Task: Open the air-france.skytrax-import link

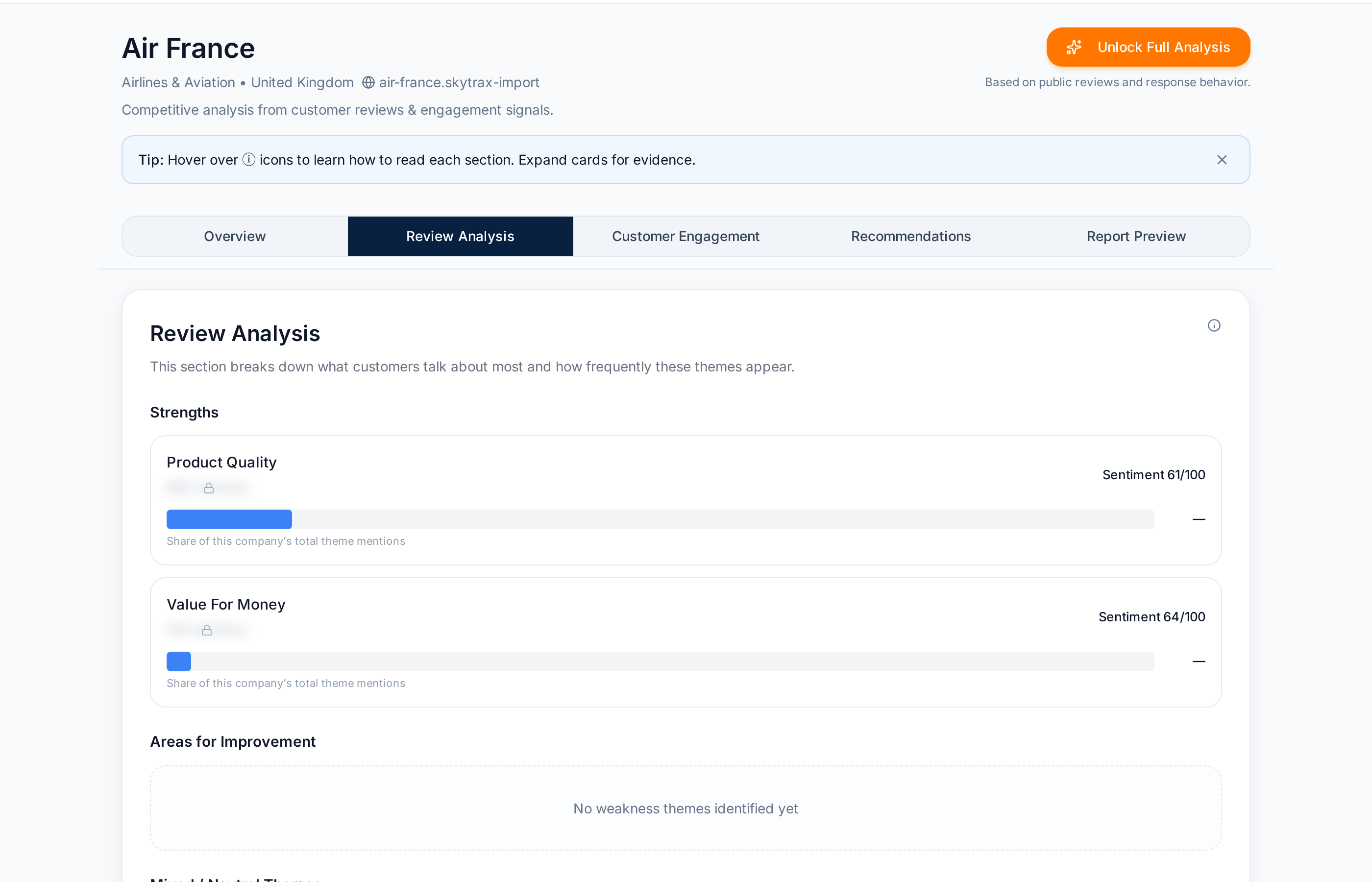Action: tap(459, 82)
